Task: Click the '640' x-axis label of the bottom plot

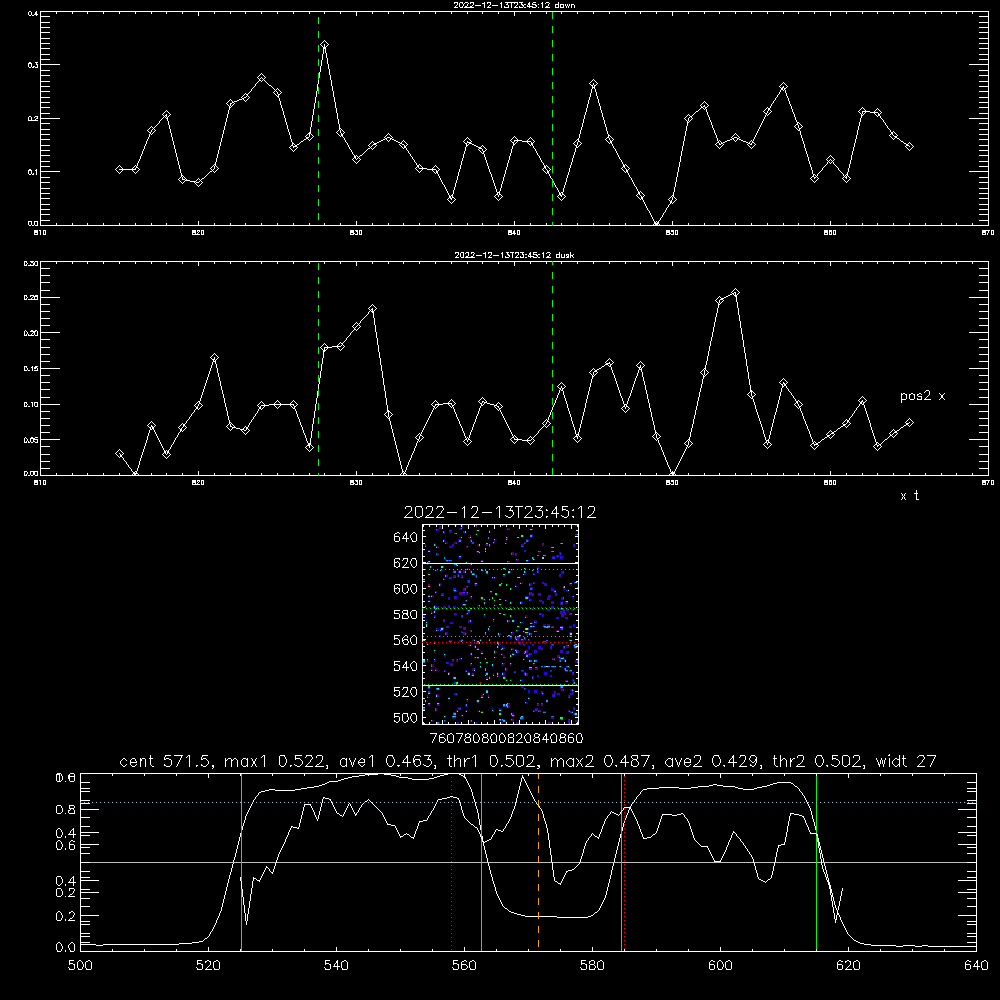Action: pos(976,966)
